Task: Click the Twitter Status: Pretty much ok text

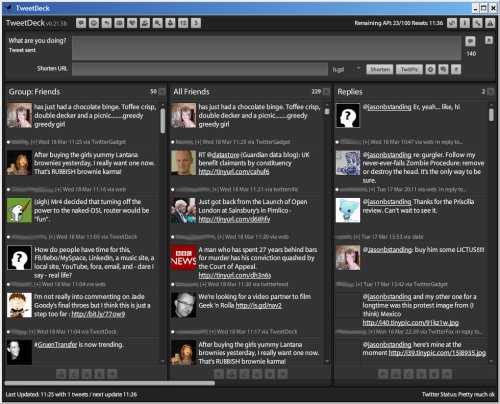Action: pyautogui.click(x=458, y=394)
